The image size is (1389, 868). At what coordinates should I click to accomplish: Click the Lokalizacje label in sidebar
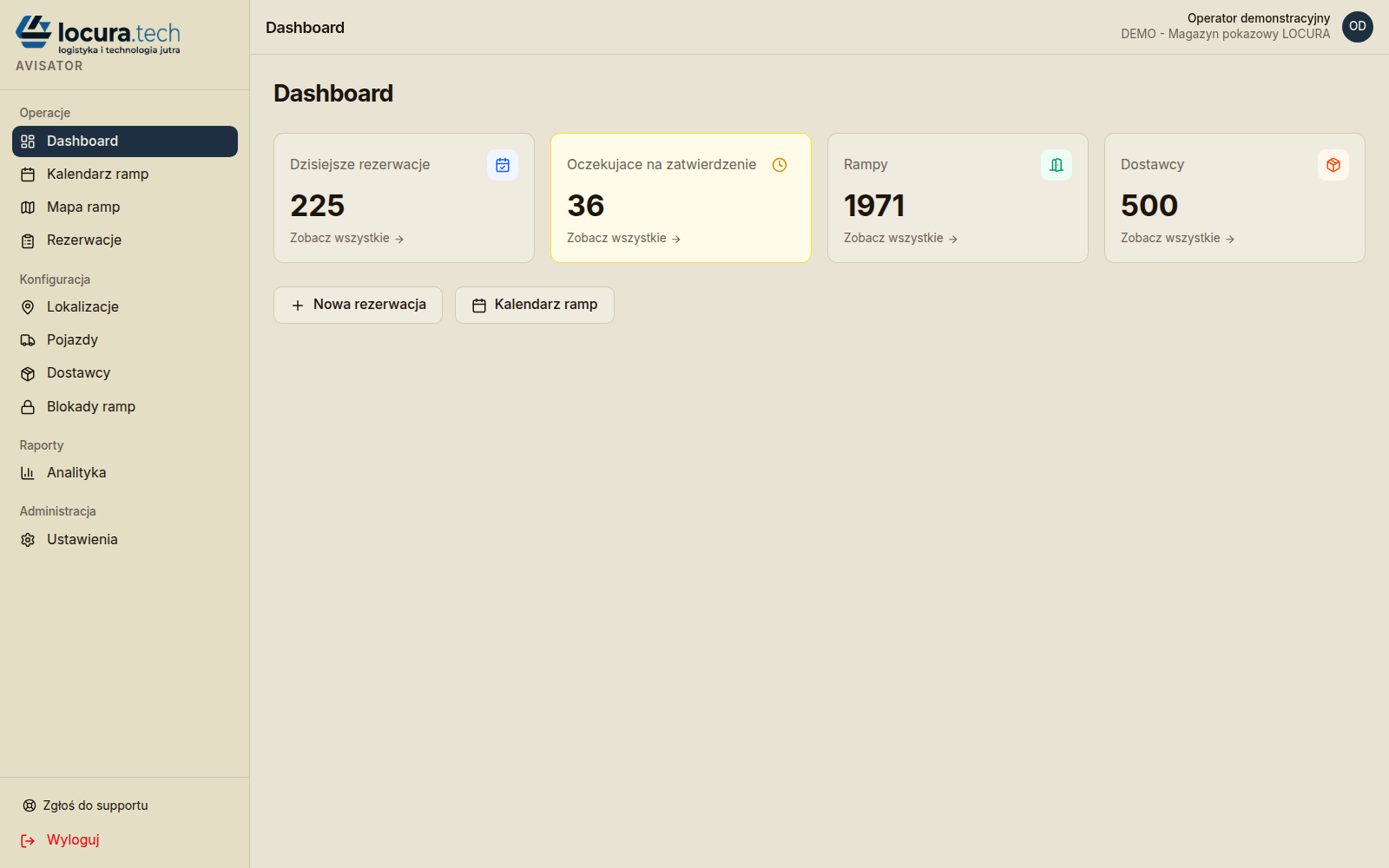point(82,307)
